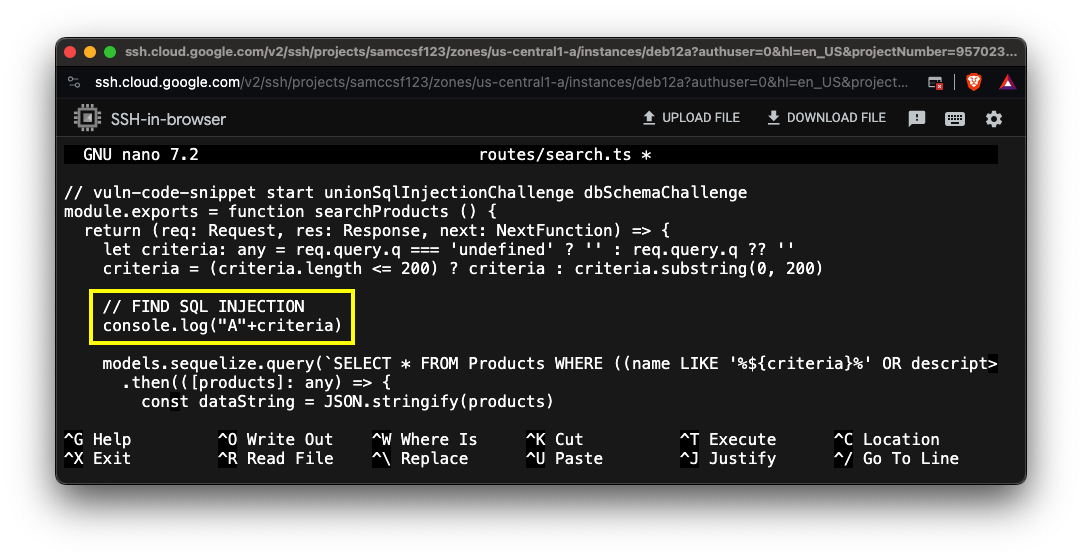Click the browser address bar URL
Image resolution: width=1082 pixels, height=558 pixels.
click(500, 82)
